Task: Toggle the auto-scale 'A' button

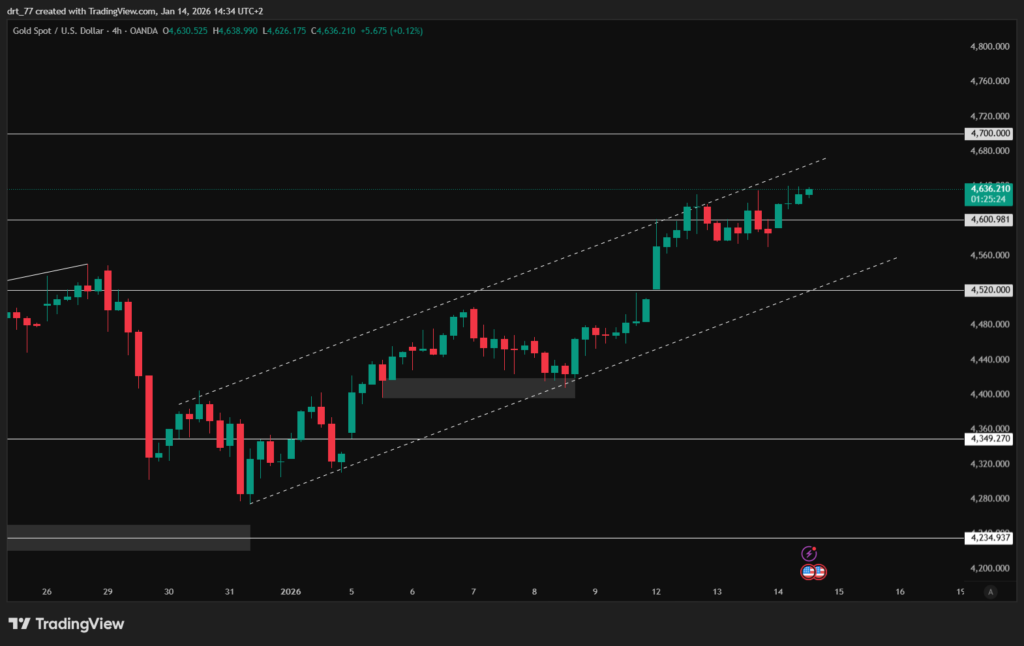Action: point(990,592)
